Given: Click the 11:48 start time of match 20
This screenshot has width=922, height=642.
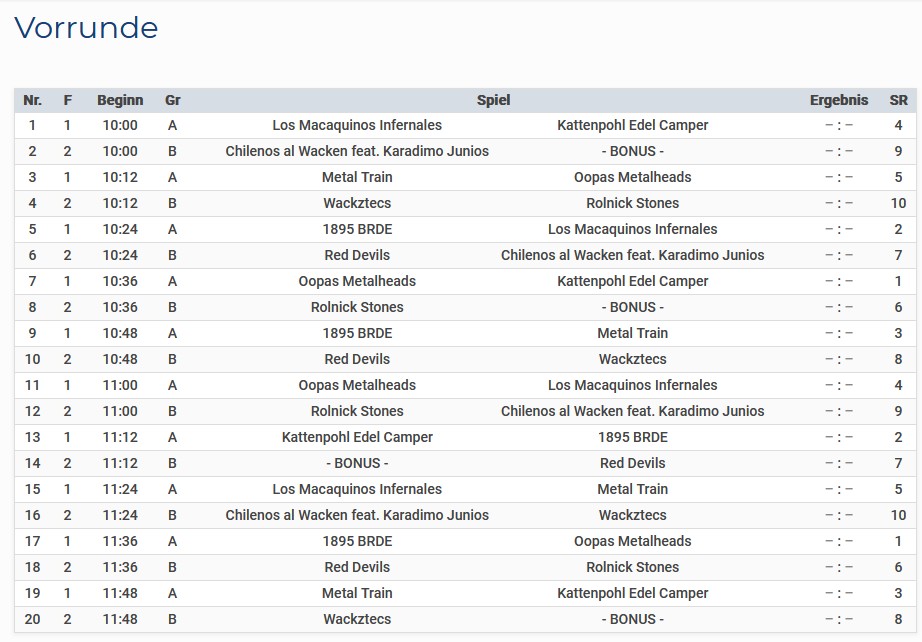Looking at the screenshot, I should 120,618.
